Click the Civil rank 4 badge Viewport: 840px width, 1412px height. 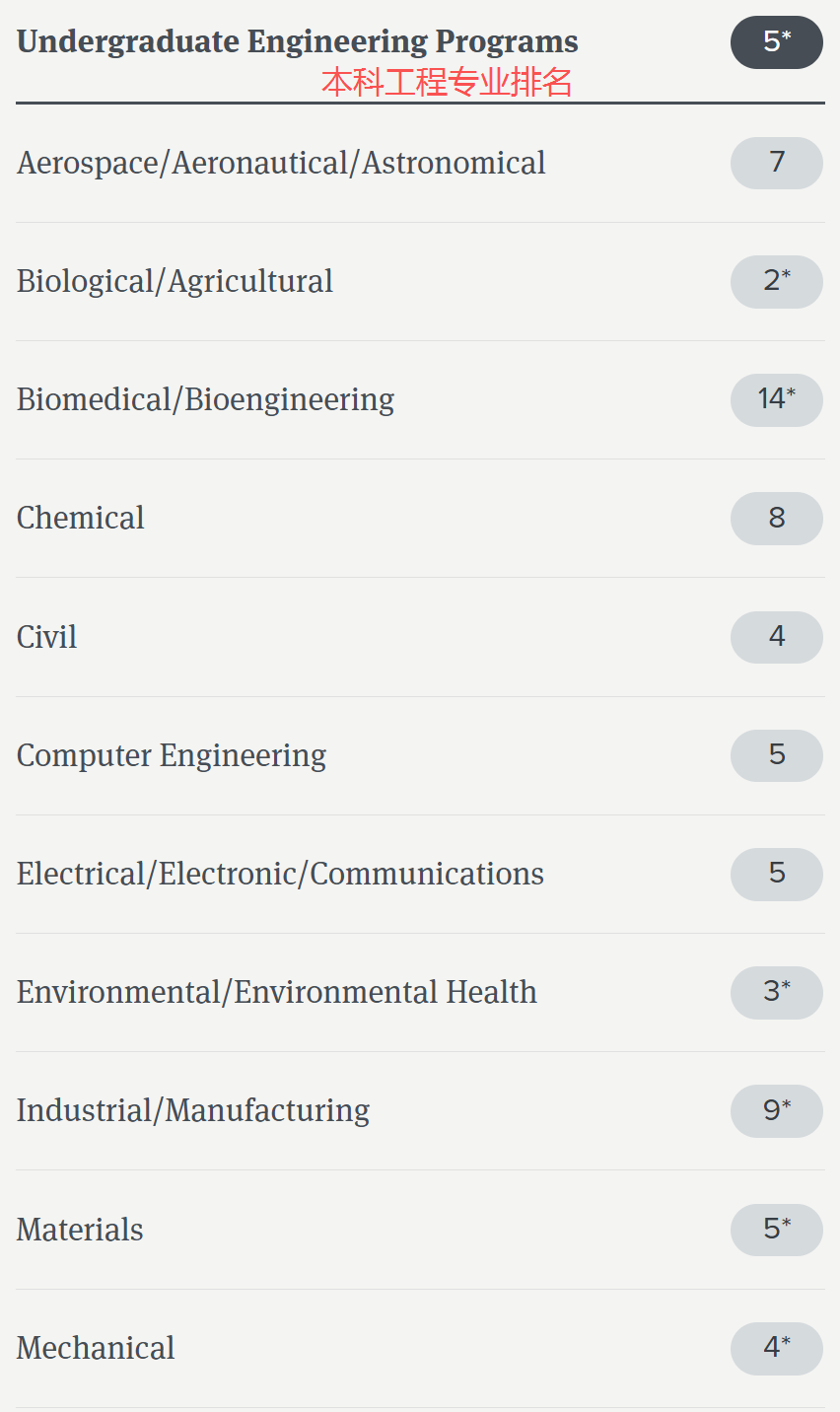776,637
